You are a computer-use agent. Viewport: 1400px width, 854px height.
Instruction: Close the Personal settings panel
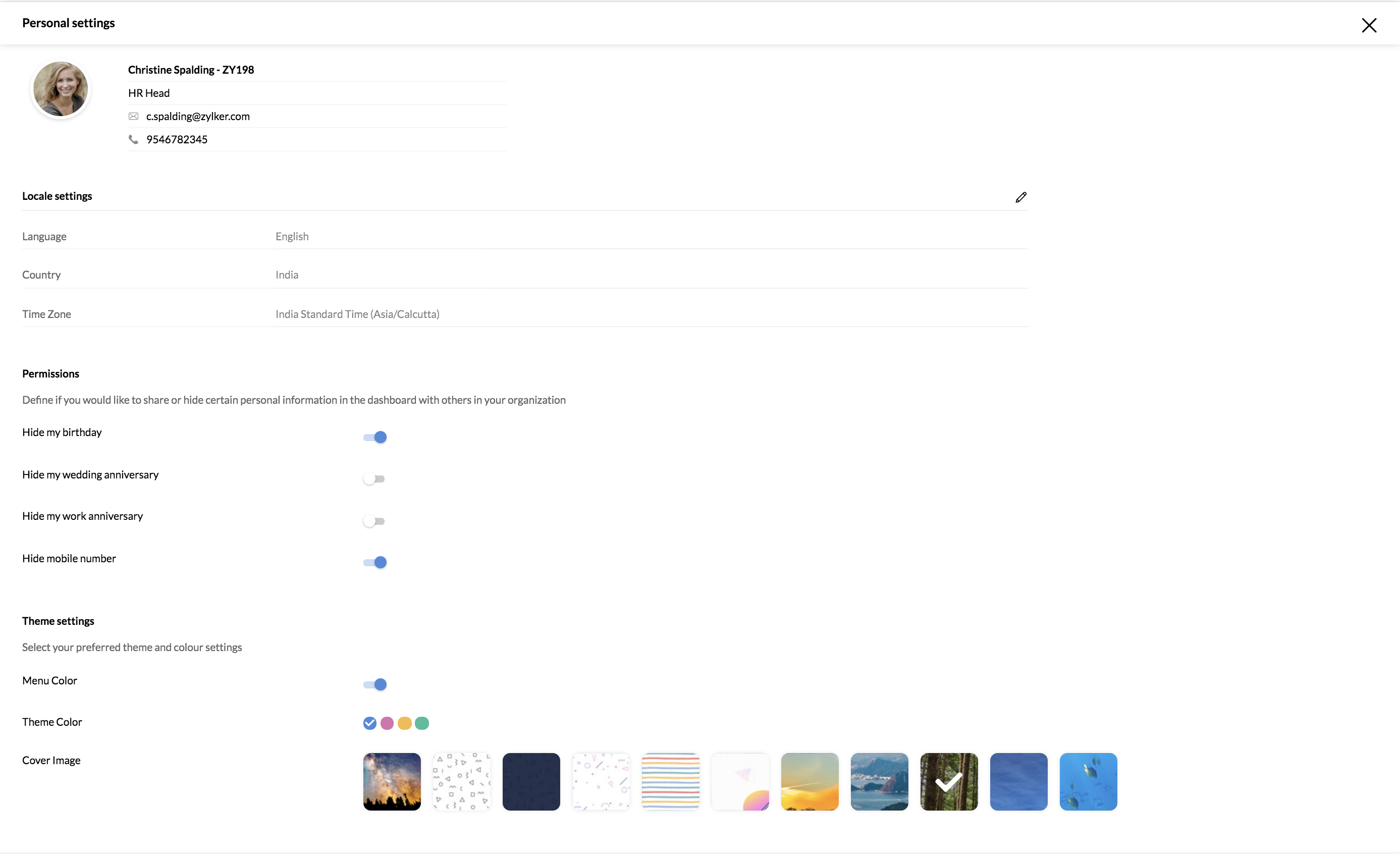[1368, 25]
